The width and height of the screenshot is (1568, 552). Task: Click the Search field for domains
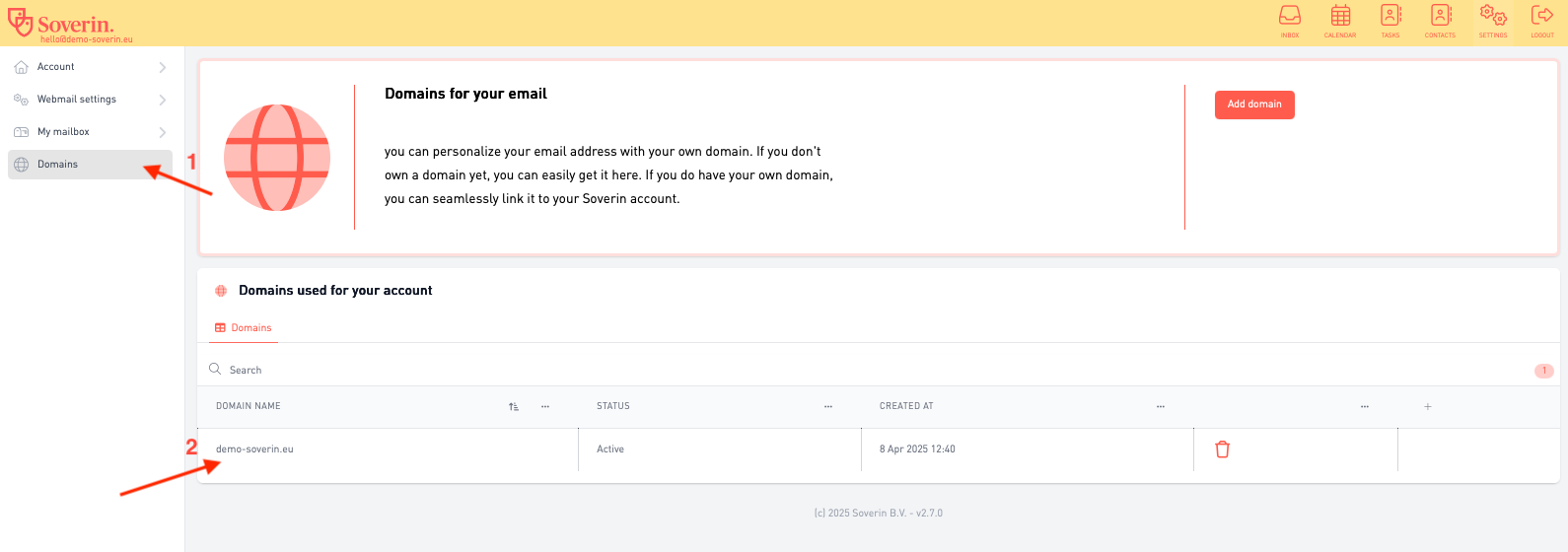coord(394,371)
